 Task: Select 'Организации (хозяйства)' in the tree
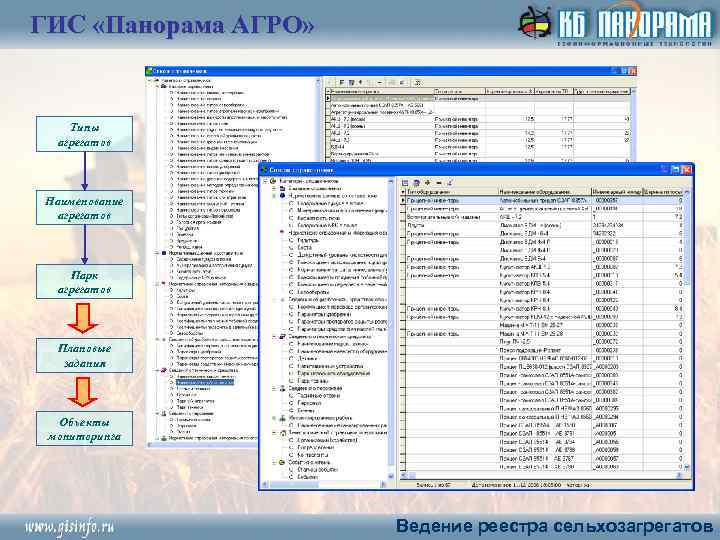point(327,440)
